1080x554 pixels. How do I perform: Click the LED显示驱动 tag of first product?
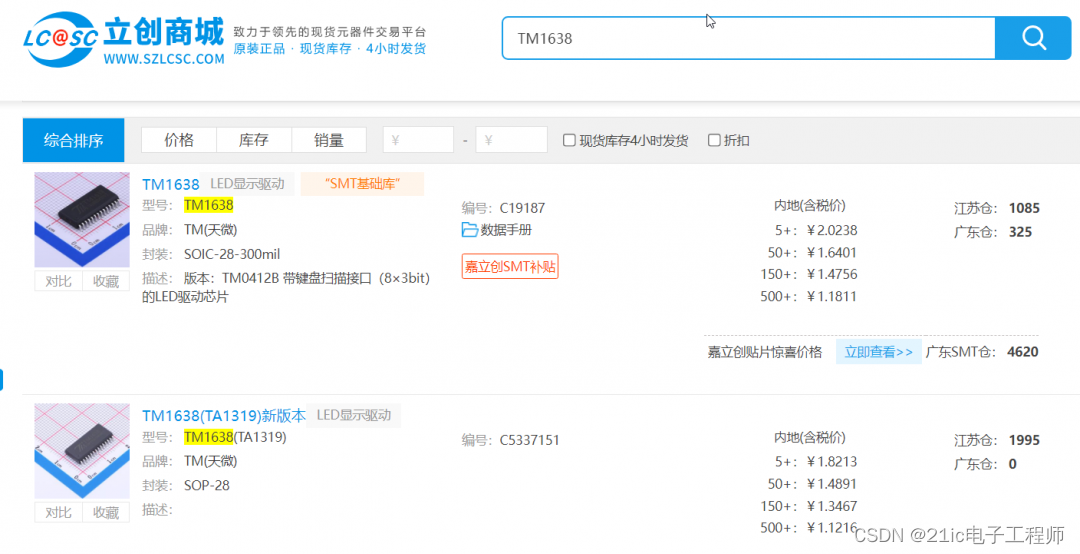click(x=247, y=184)
